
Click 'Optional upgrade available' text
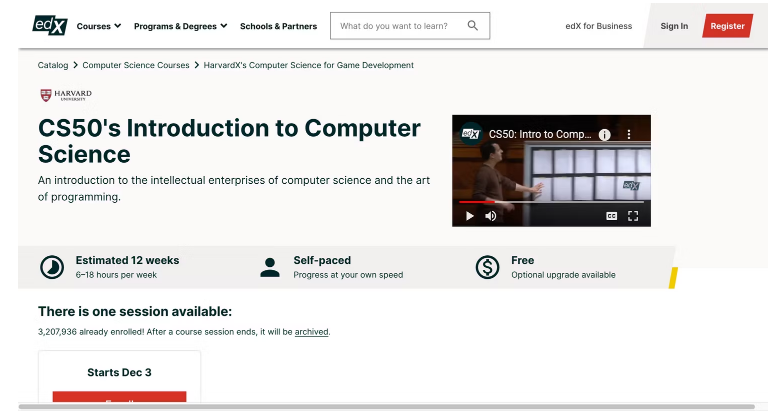point(563,275)
